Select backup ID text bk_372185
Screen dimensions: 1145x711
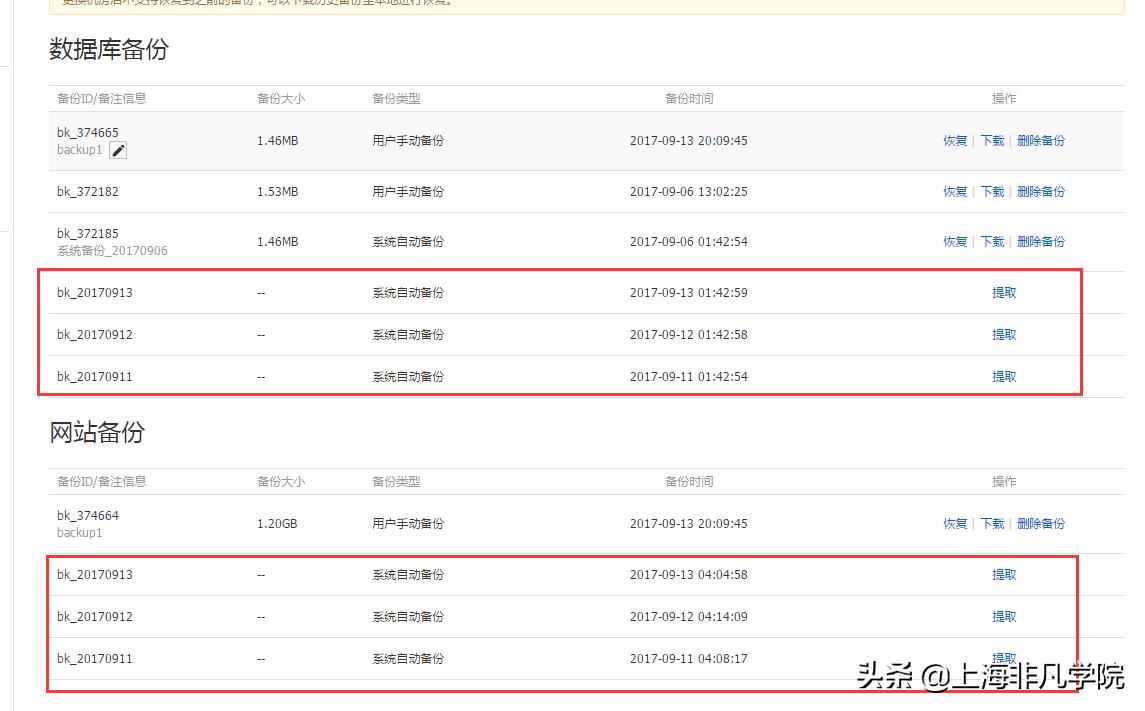[x=88, y=234]
